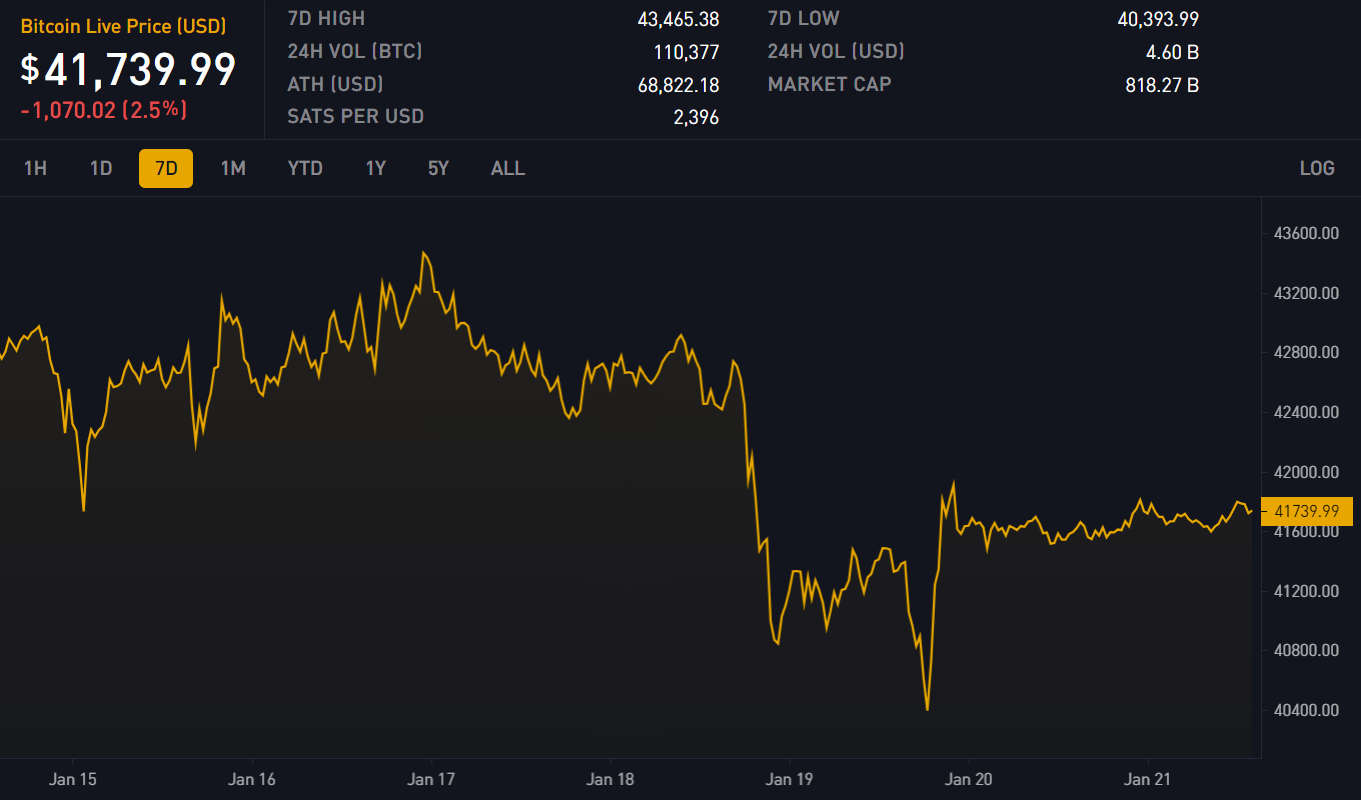Image resolution: width=1361 pixels, height=800 pixels.
Task: Toggle LOG scale on chart
Action: coord(1316,168)
